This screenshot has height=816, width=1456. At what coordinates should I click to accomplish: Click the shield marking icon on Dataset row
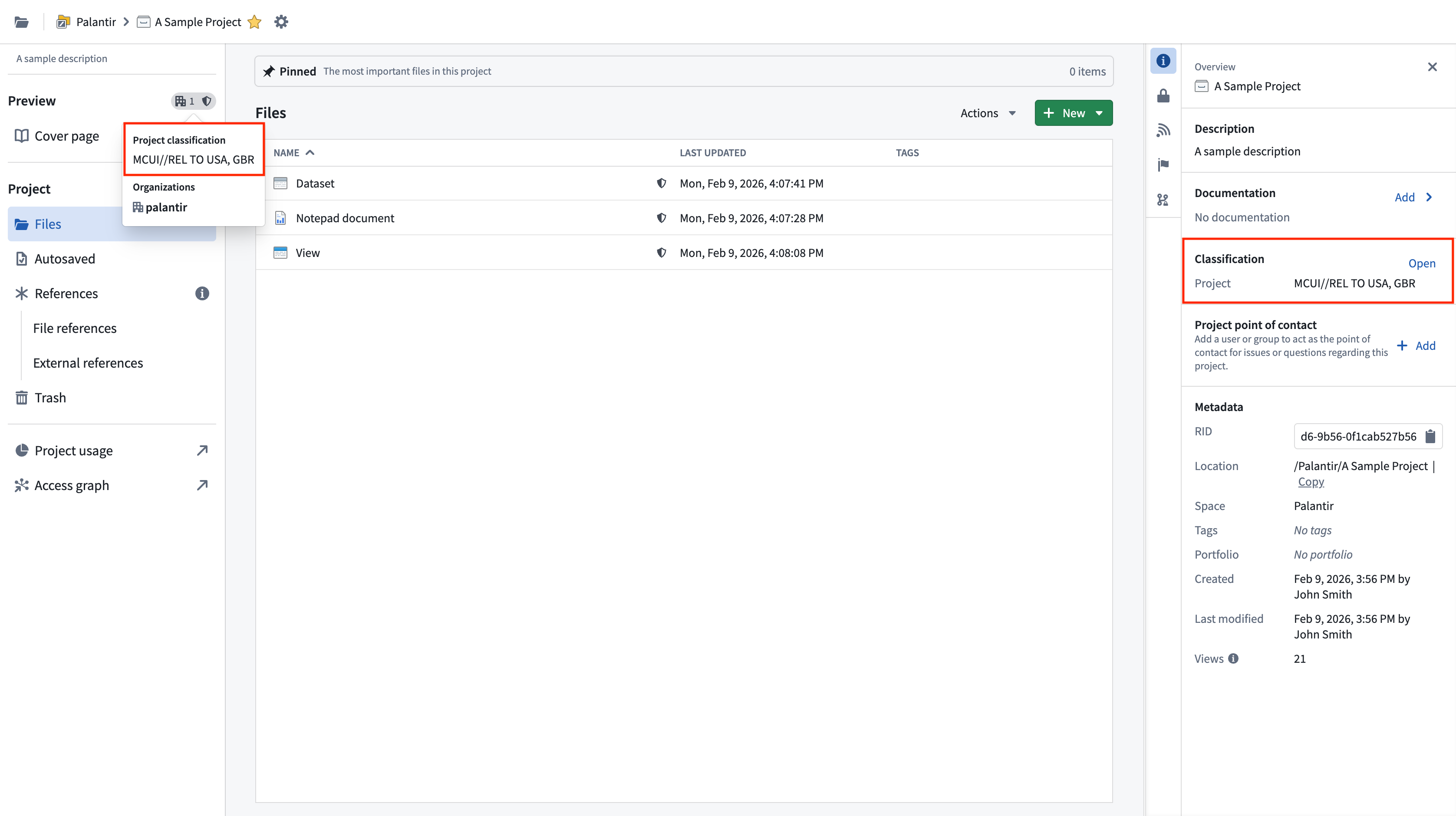[x=661, y=183]
